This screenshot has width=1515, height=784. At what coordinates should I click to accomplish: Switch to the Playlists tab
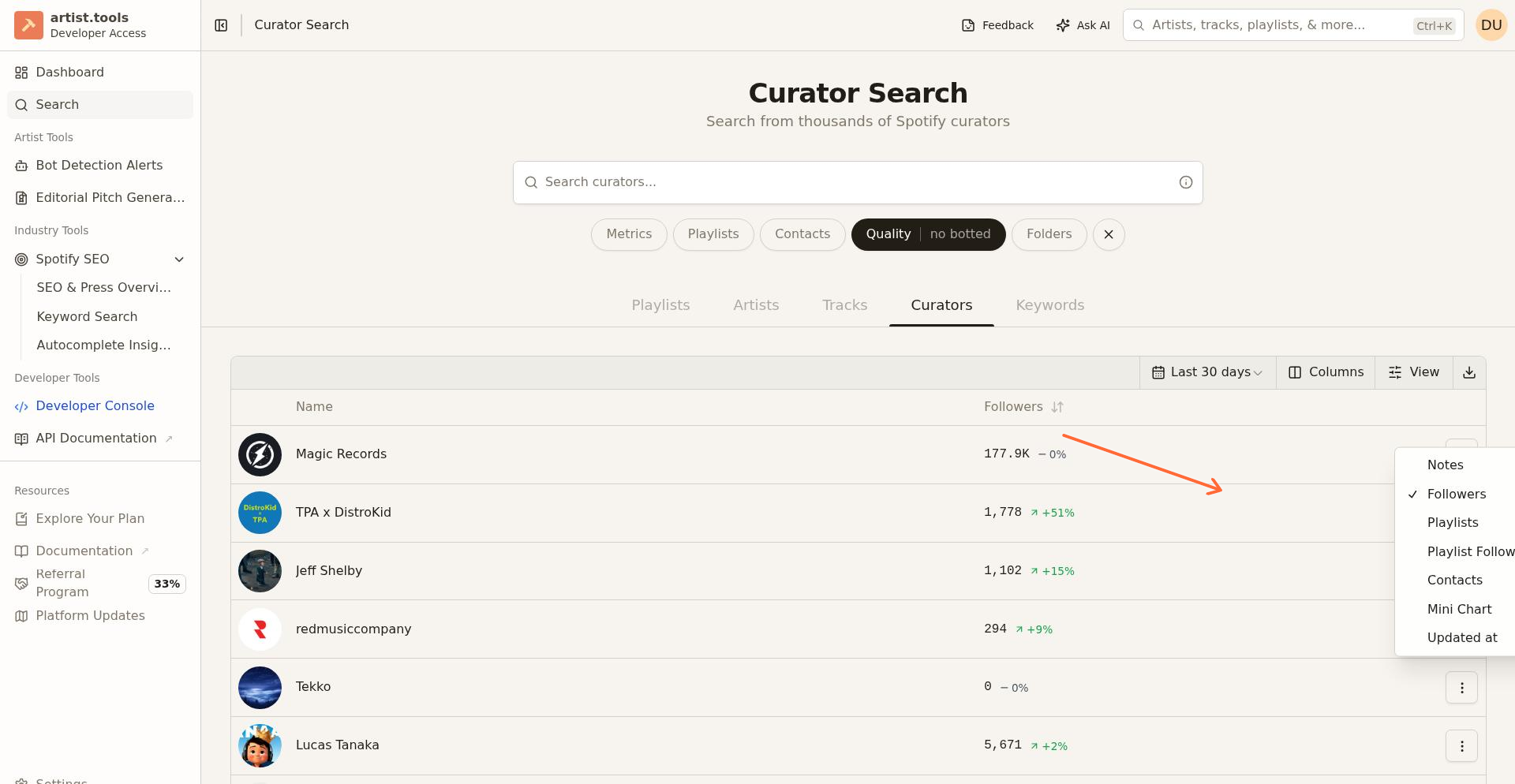point(660,305)
